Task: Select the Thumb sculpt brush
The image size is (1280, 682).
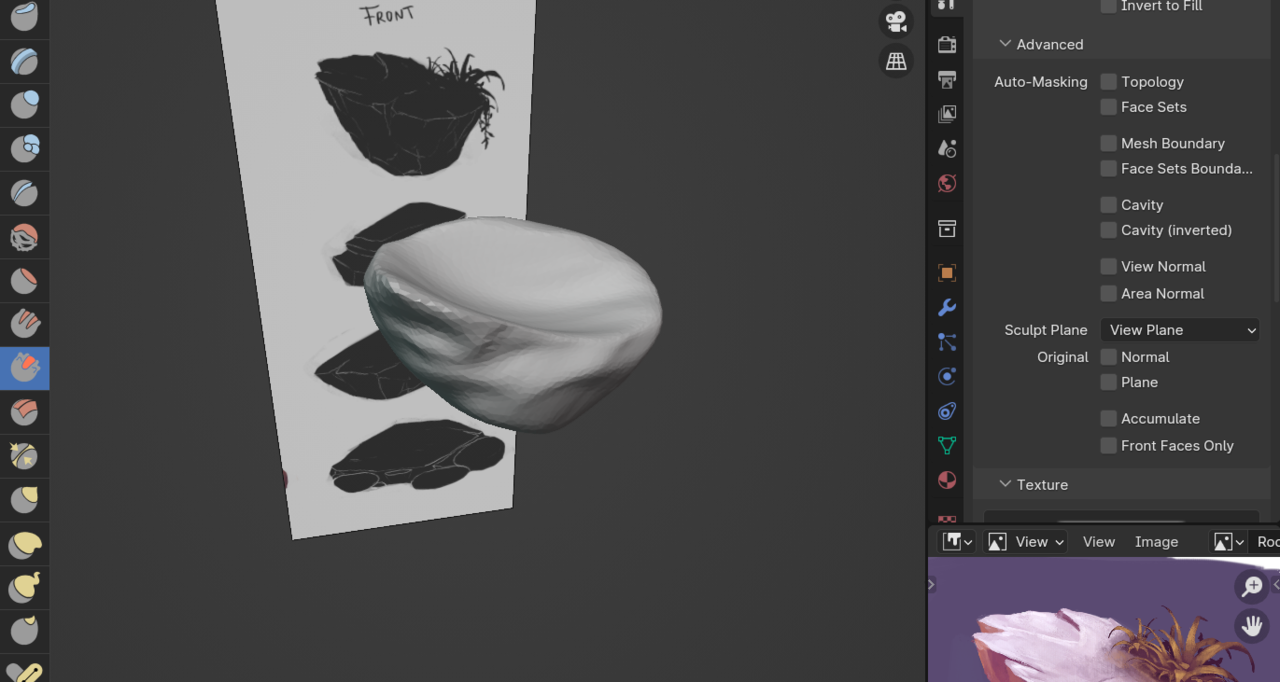Action: (x=24, y=632)
